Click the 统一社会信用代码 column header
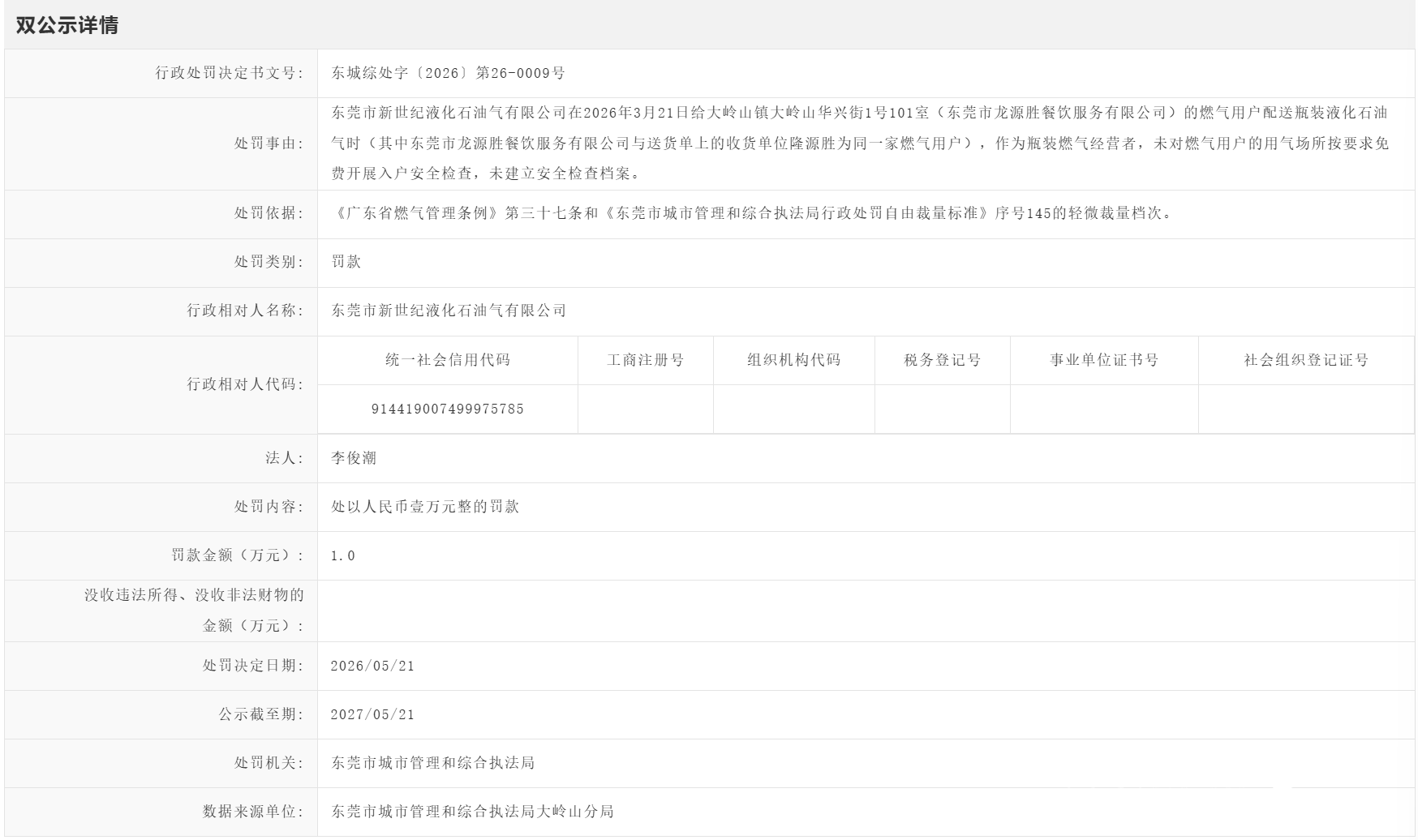Viewport: 1418px width, 840px height. [448, 360]
